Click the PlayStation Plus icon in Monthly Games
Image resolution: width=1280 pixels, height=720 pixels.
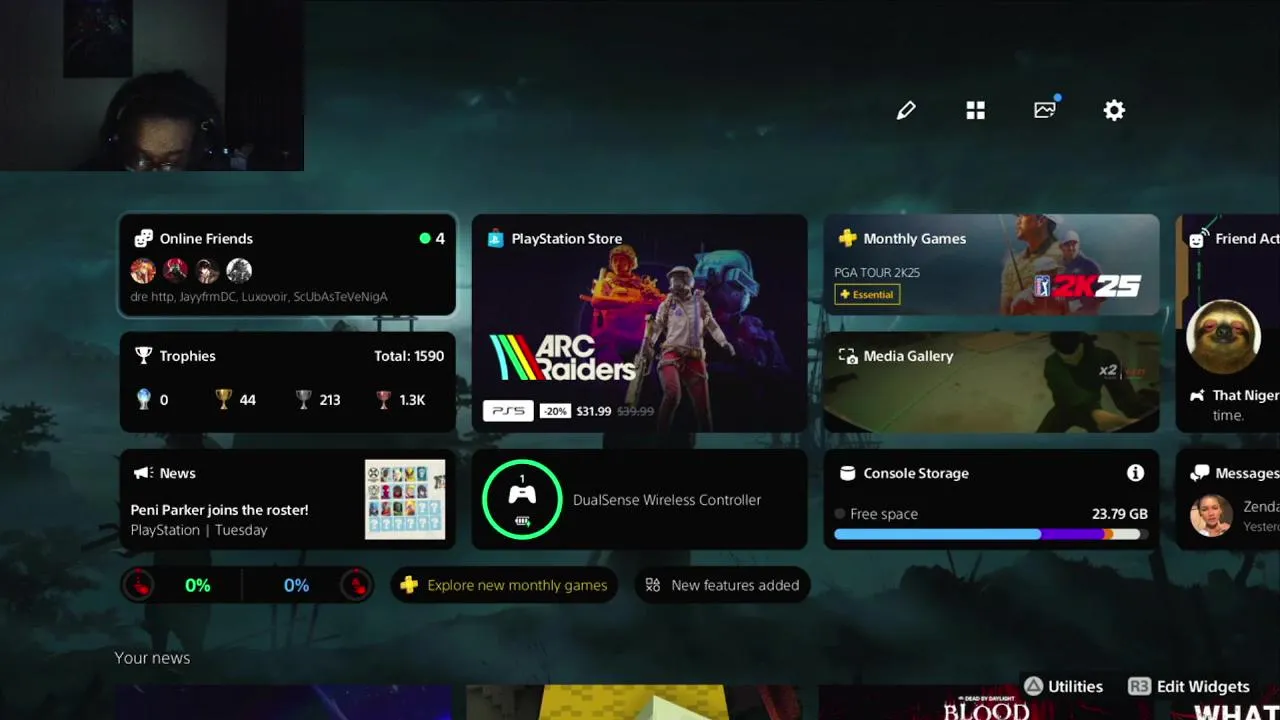[847, 238]
